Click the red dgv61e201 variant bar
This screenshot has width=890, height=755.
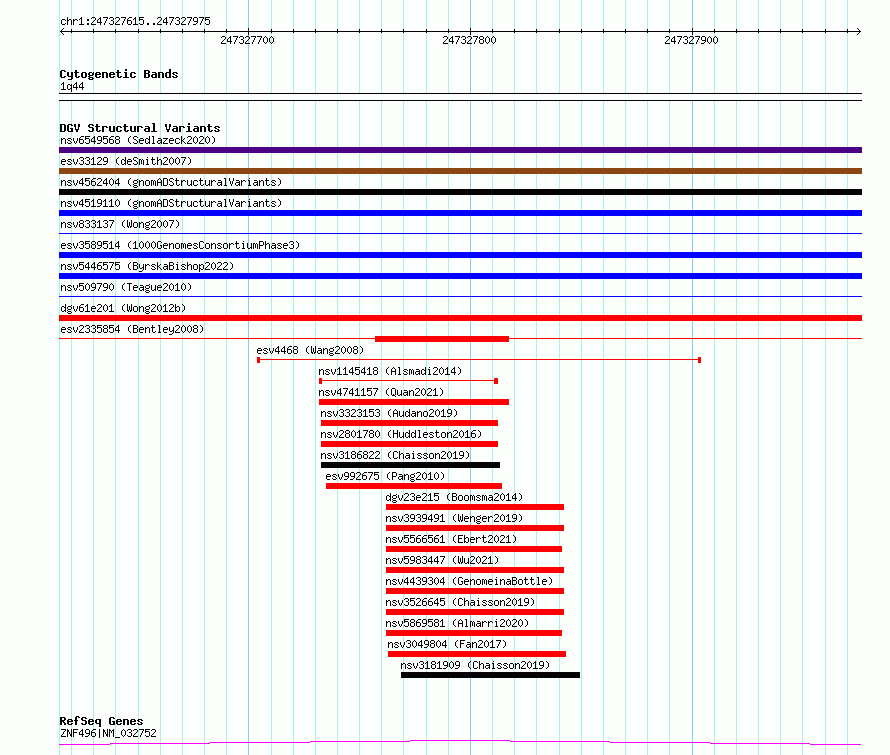point(460,318)
